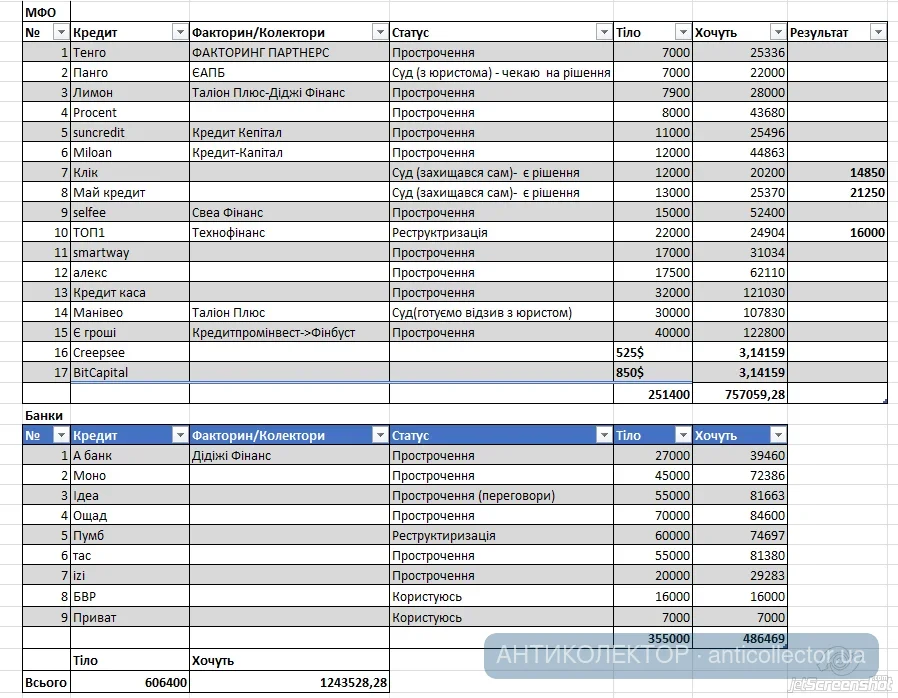Select the izi bank cell
Screen dimensions: 898x698
click(x=130, y=575)
